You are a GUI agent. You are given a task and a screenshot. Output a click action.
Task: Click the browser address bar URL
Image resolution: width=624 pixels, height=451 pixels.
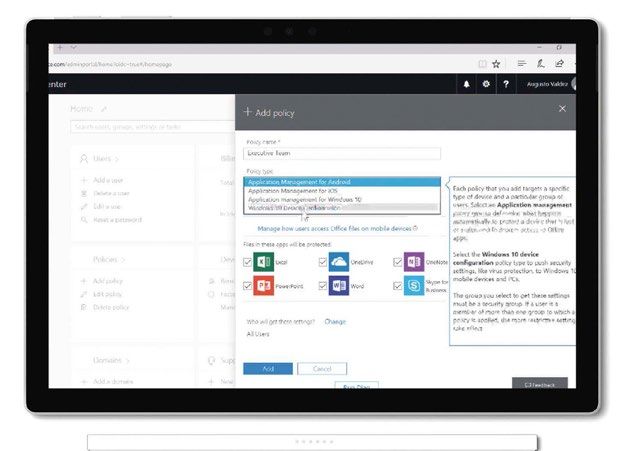coord(110,64)
